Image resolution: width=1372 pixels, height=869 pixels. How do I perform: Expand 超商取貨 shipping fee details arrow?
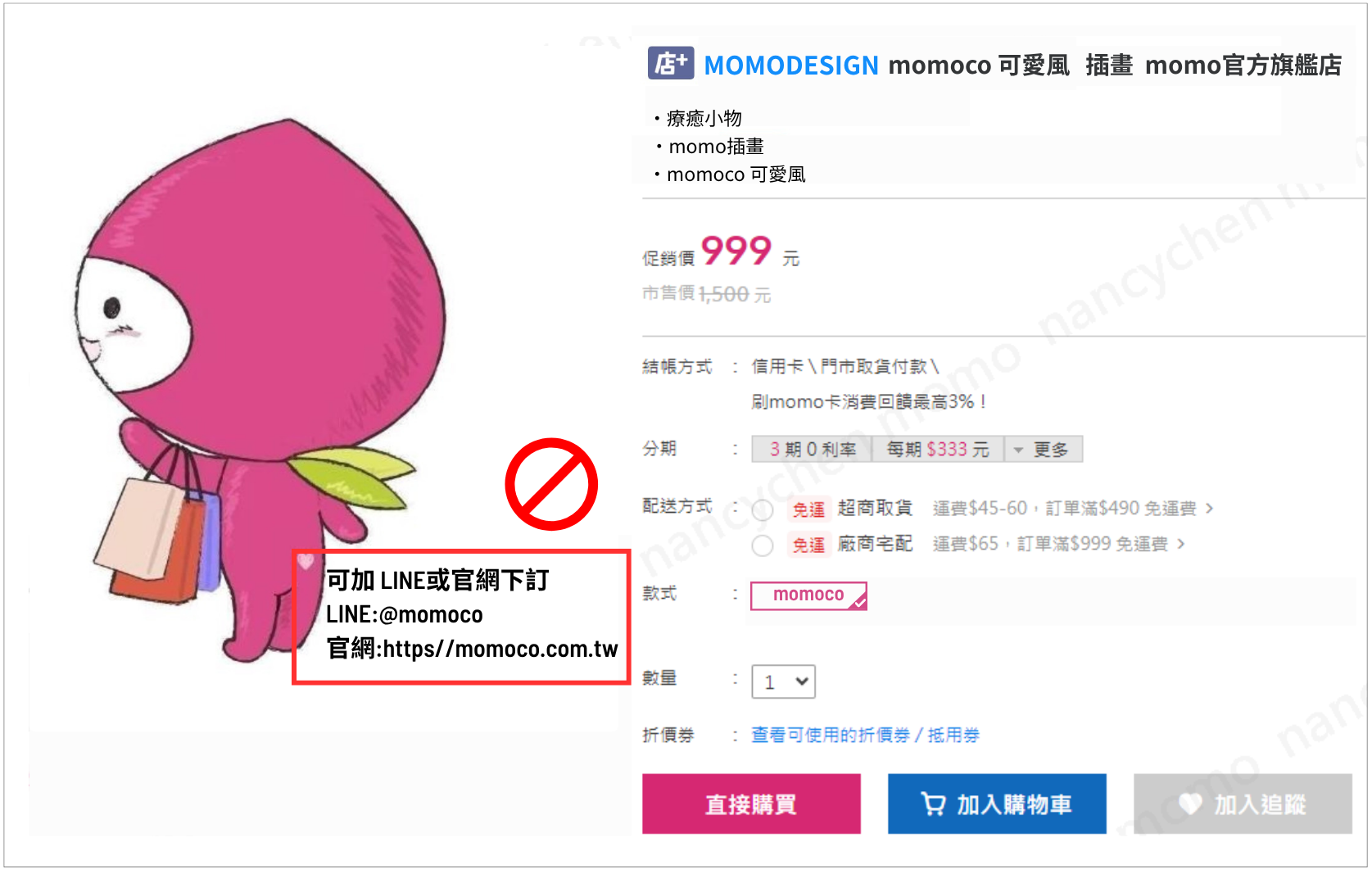point(1210,509)
